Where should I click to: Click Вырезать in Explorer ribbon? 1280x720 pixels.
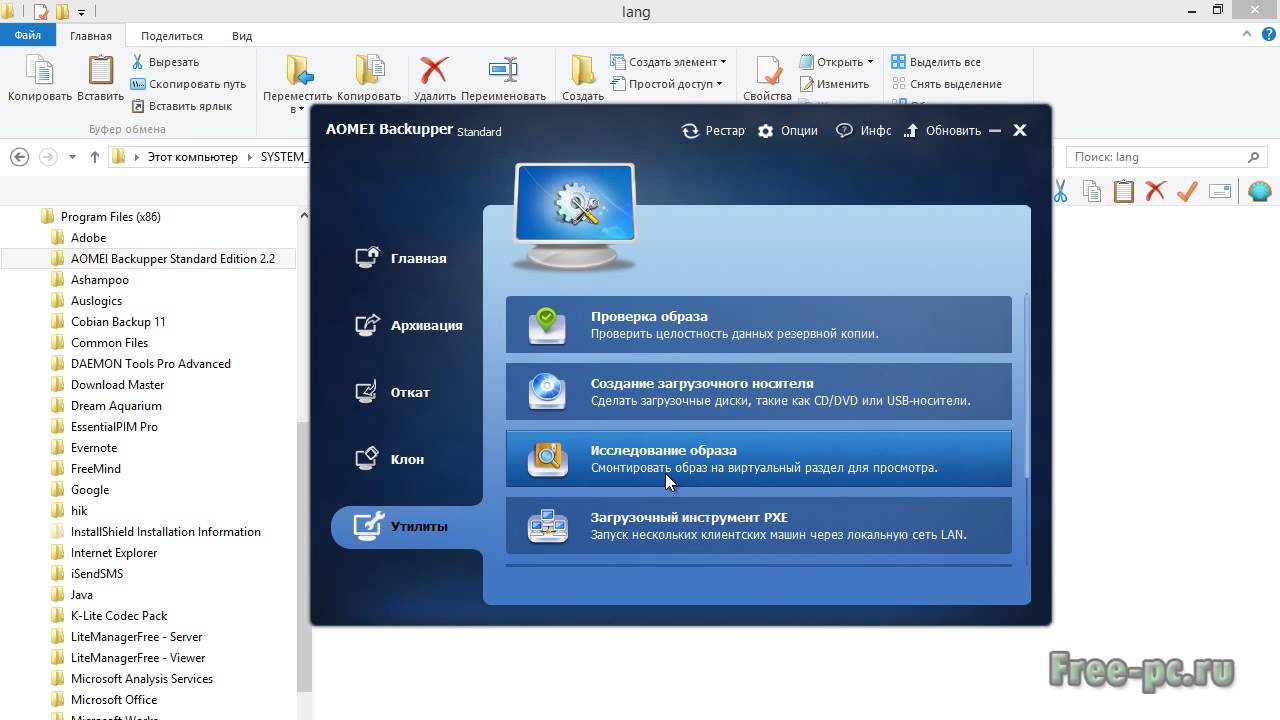click(165, 62)
